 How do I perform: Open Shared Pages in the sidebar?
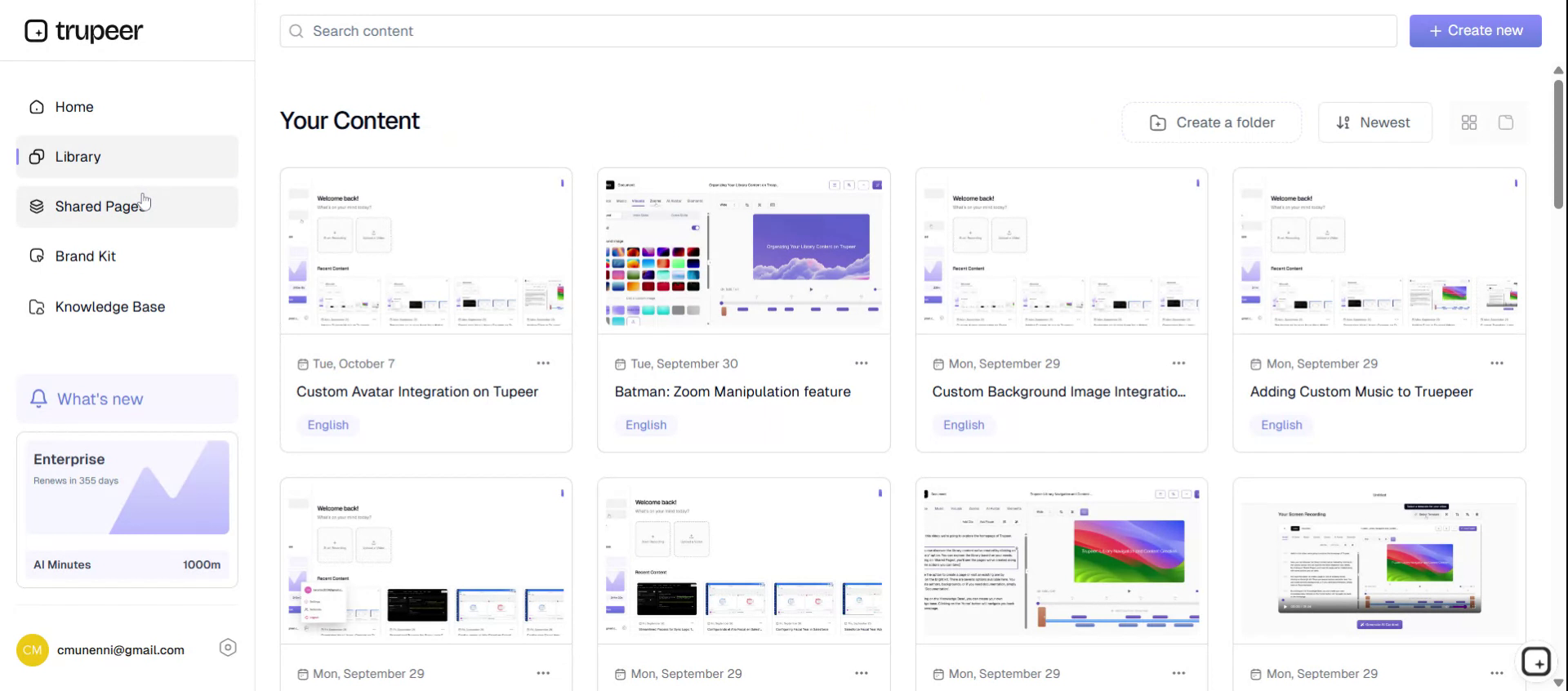tap(127, 207)
